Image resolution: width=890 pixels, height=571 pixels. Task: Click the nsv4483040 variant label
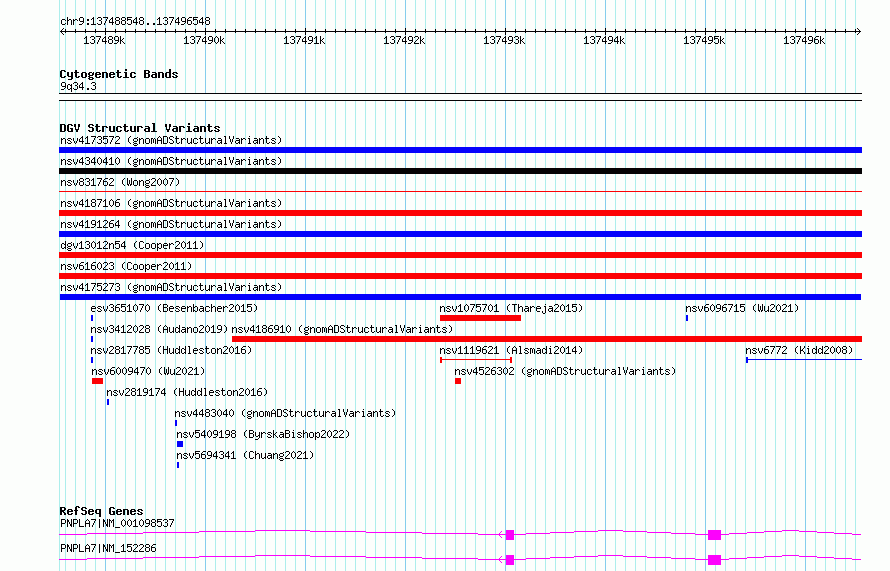pyautogui.click(x=285, y=413)
